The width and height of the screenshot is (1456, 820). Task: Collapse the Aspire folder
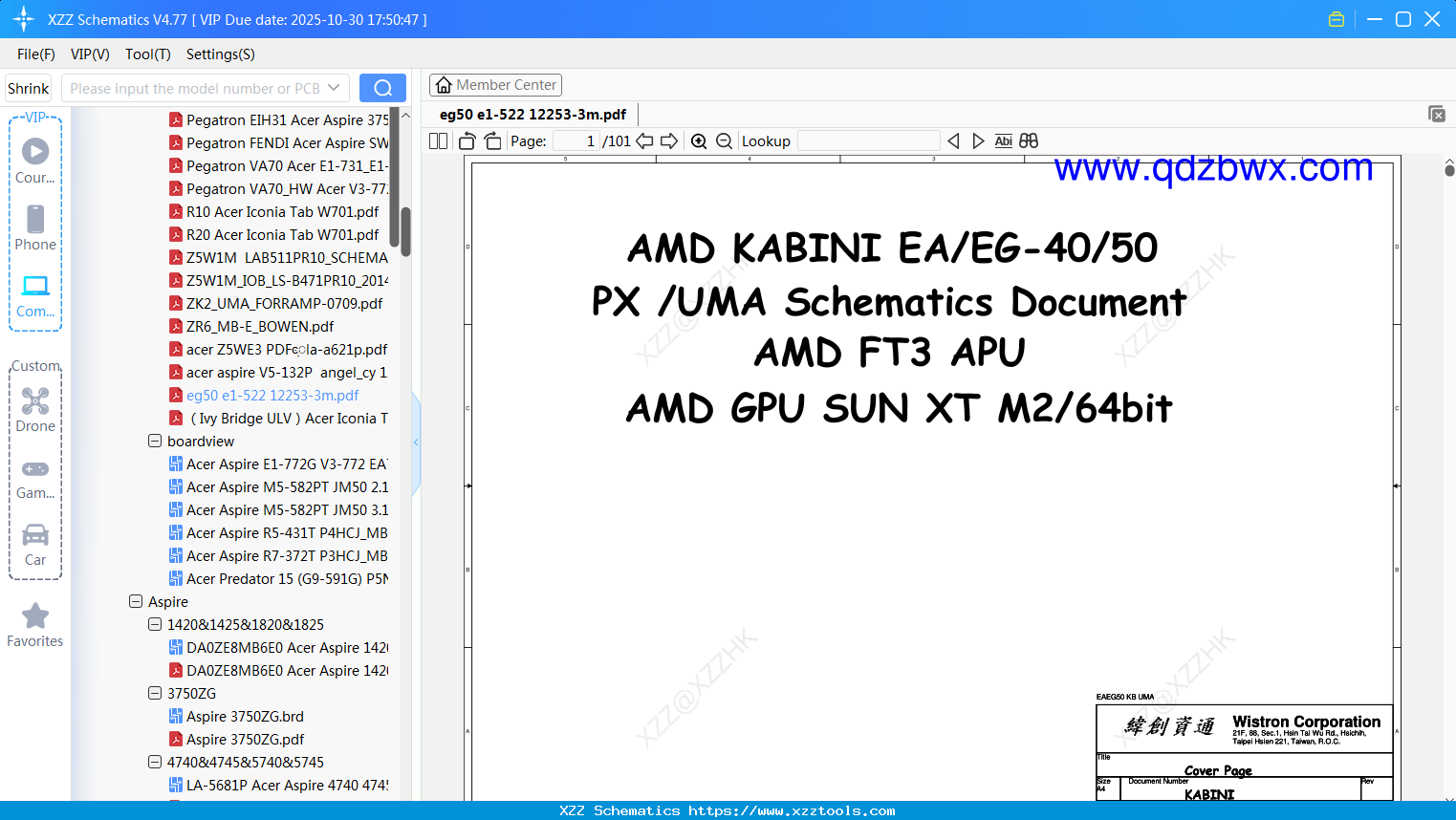click(136, 602)
